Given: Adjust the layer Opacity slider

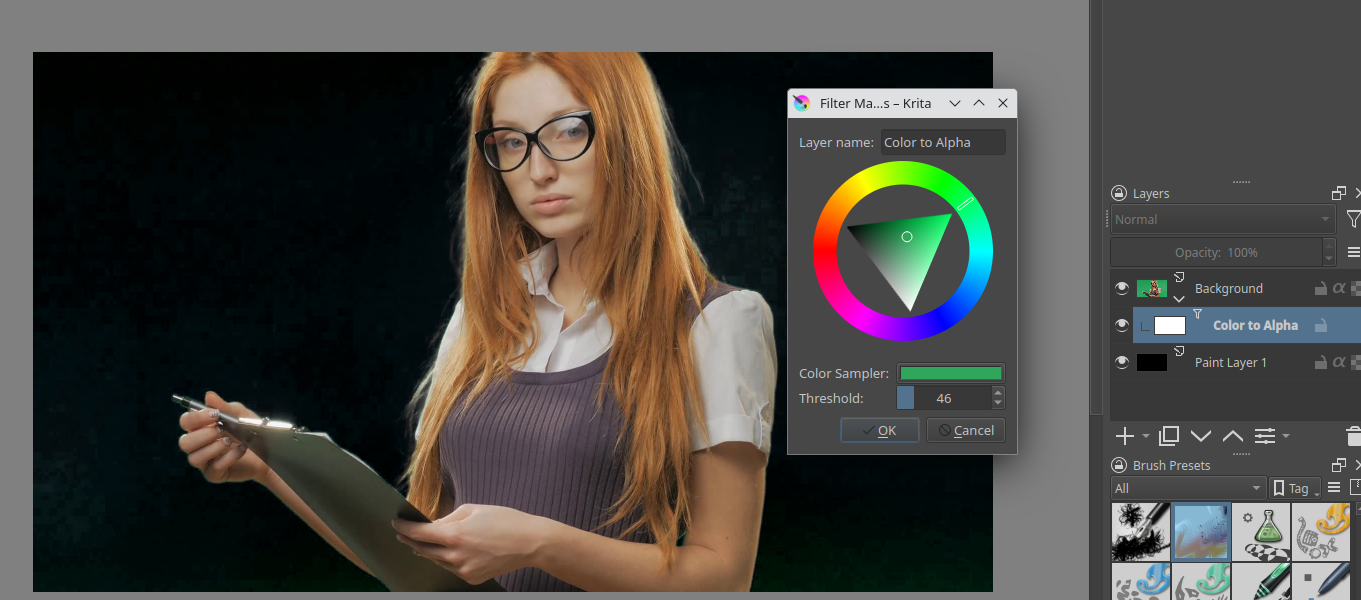Looking at the screenshot, I should (x=1216, y=252).
